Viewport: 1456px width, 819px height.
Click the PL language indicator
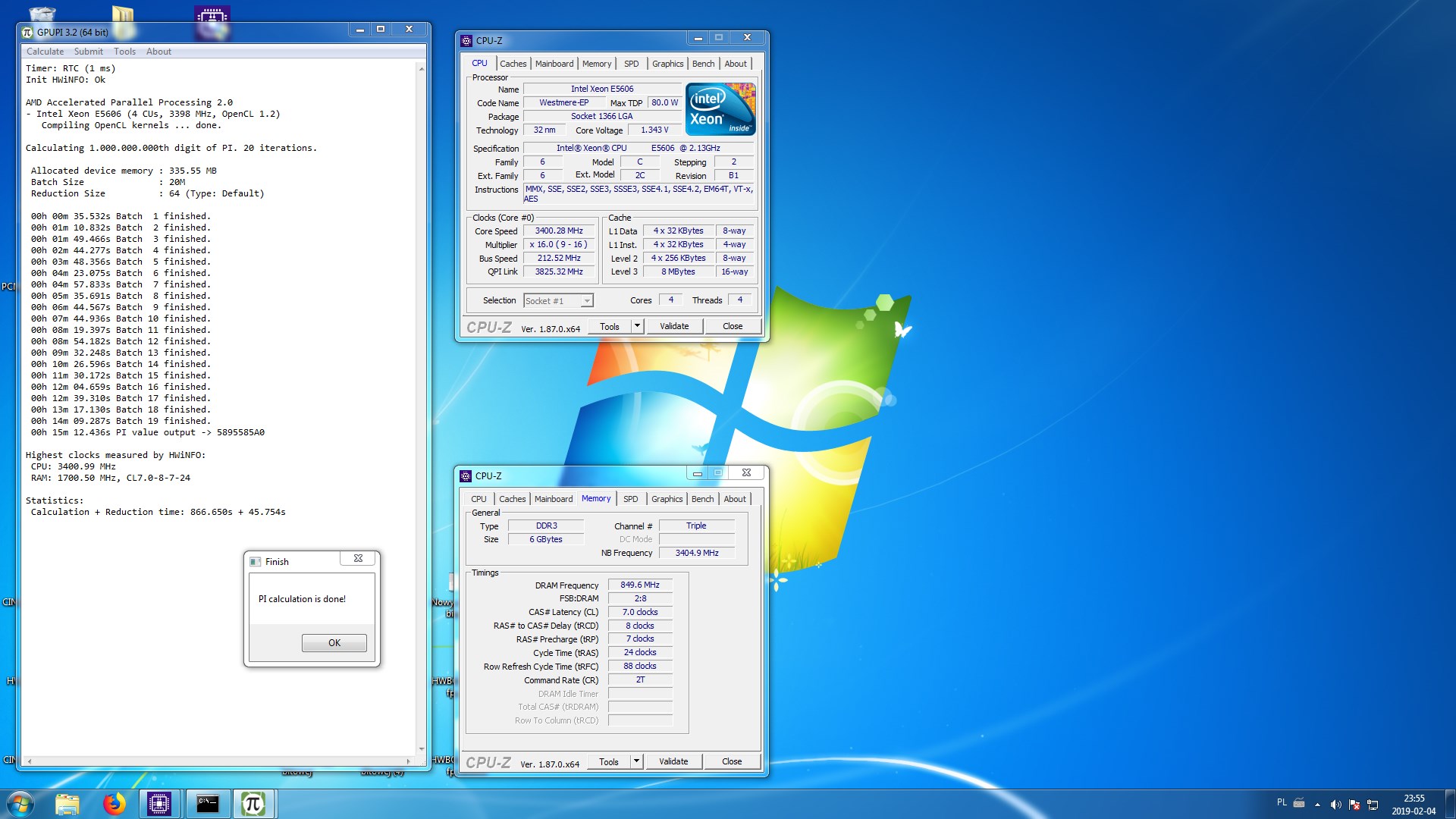[x=1282, y=802]
